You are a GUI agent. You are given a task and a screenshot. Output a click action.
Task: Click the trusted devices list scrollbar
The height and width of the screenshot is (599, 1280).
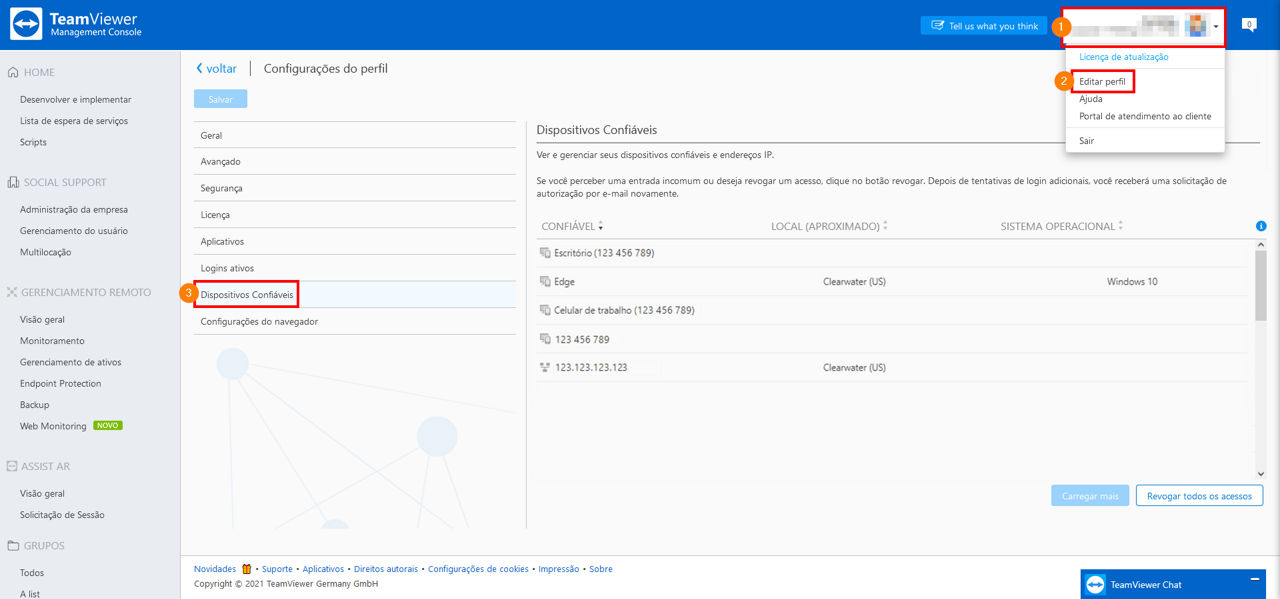pos(1261,285)
